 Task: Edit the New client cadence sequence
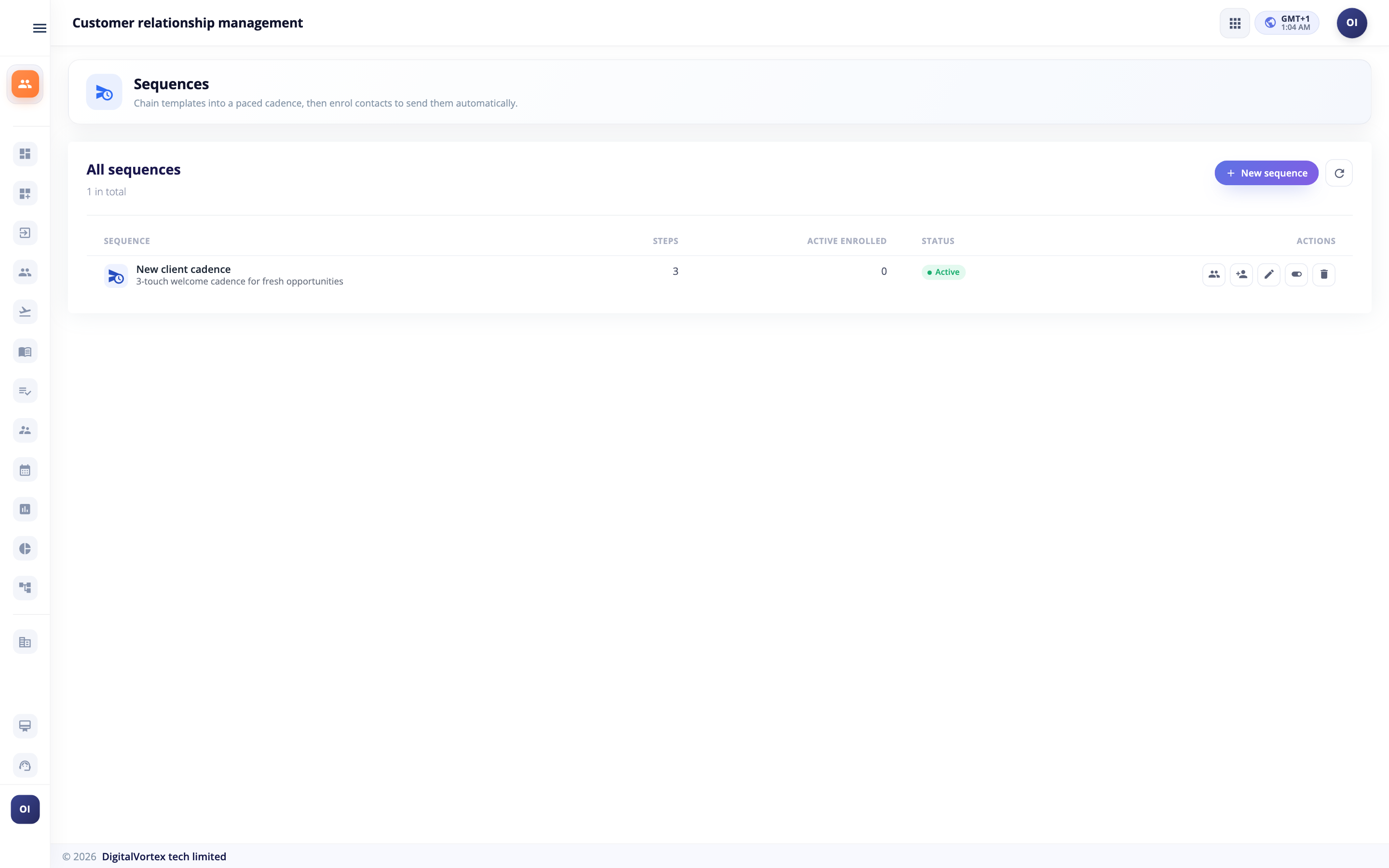(1269, 274)
